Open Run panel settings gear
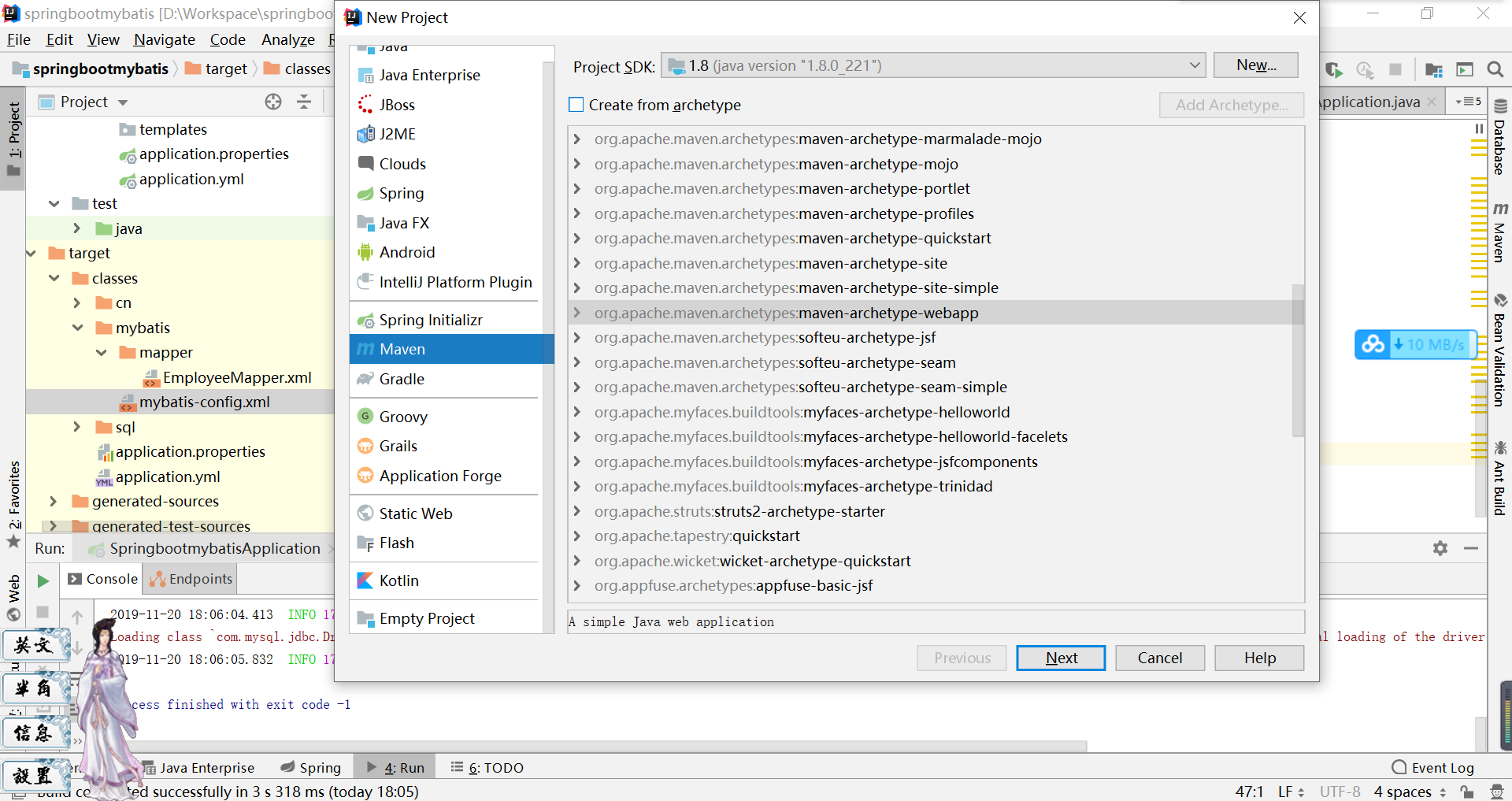Screen dimensions: 1512x801 (x=1440, y=548)
